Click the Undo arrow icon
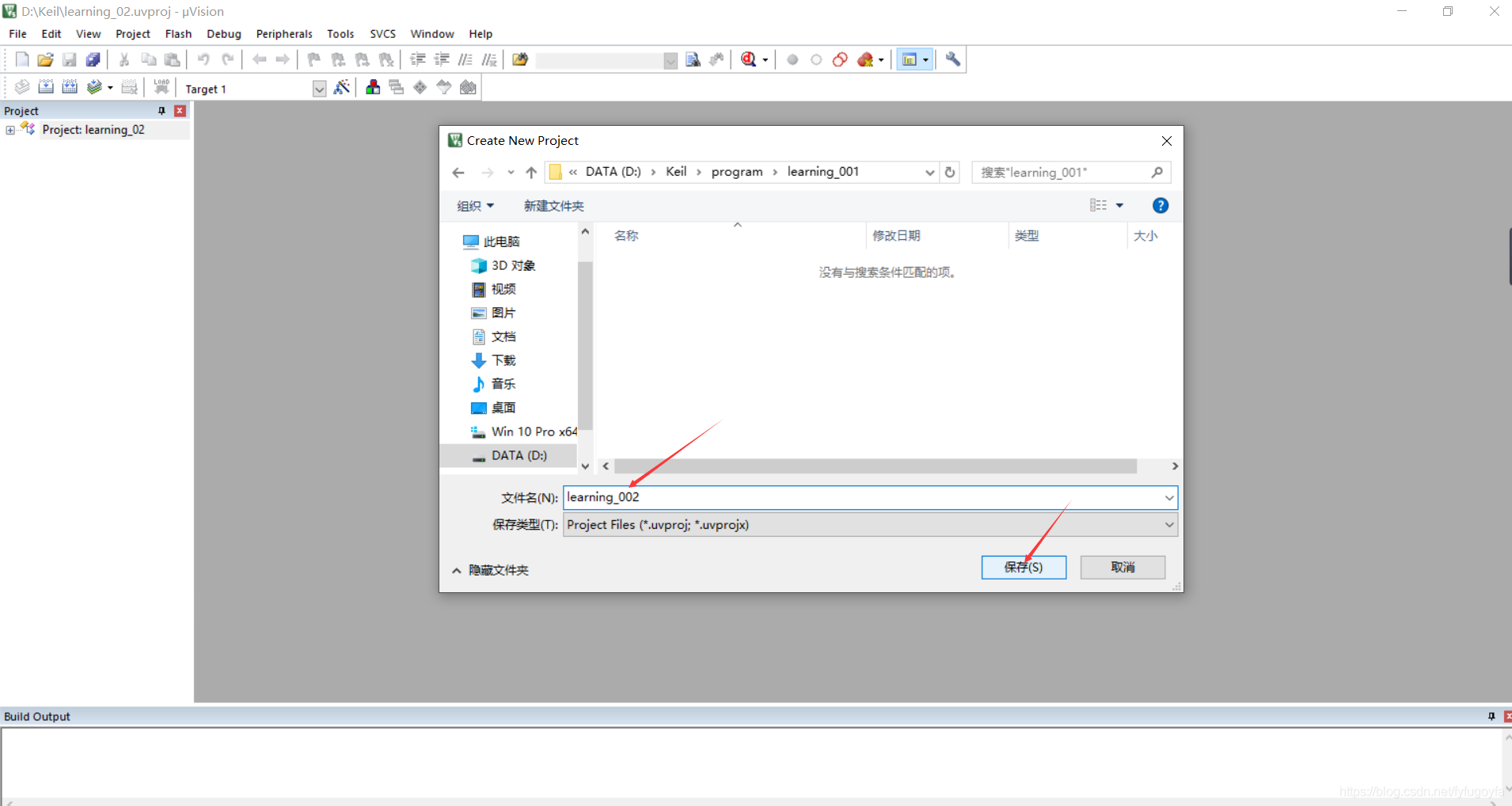The width and height of the screenshot is (1512, 806). coord(203,59)
